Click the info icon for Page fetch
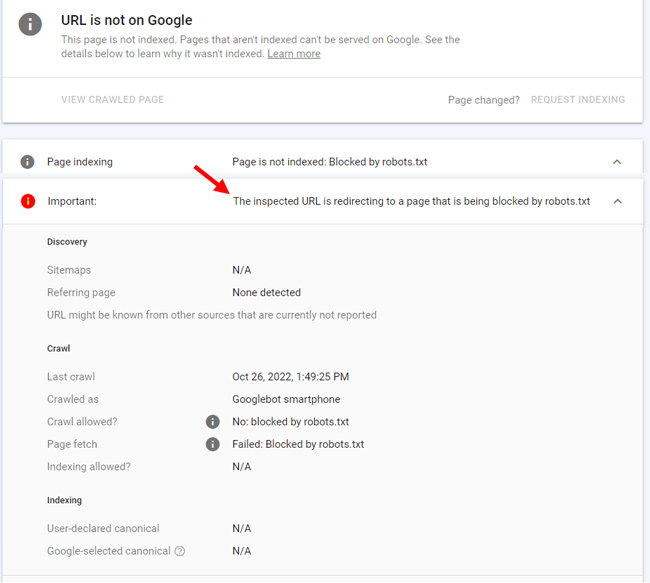650x583 pixels. pos(213,444)
